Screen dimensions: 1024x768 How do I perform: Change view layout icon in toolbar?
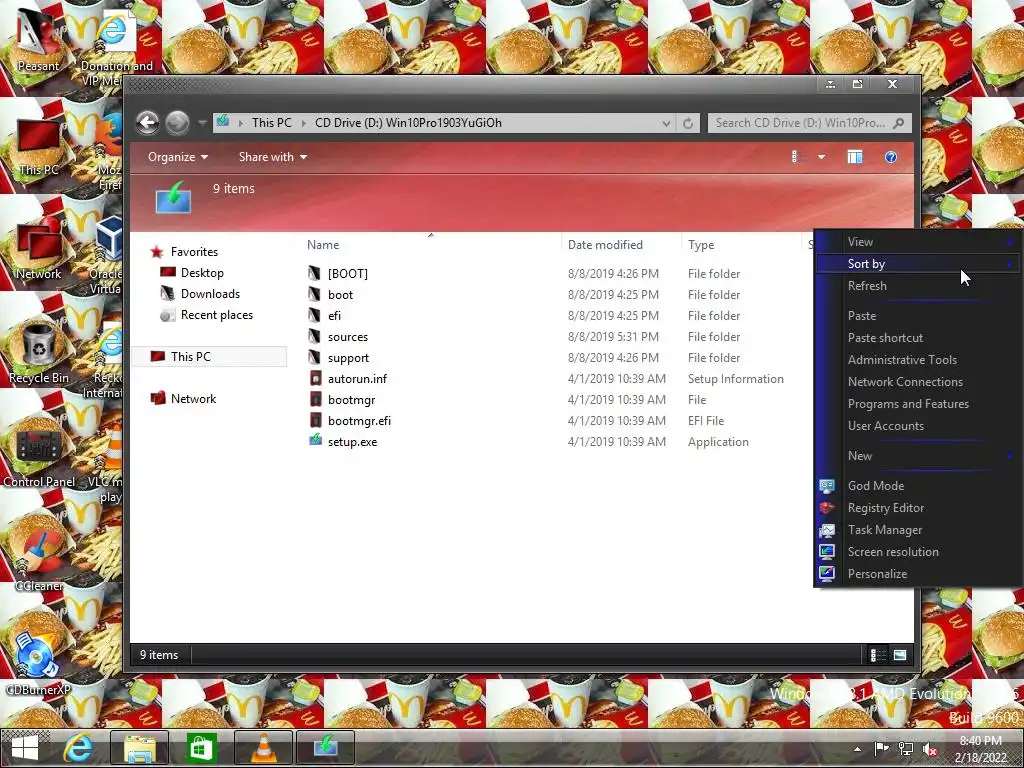795,157
